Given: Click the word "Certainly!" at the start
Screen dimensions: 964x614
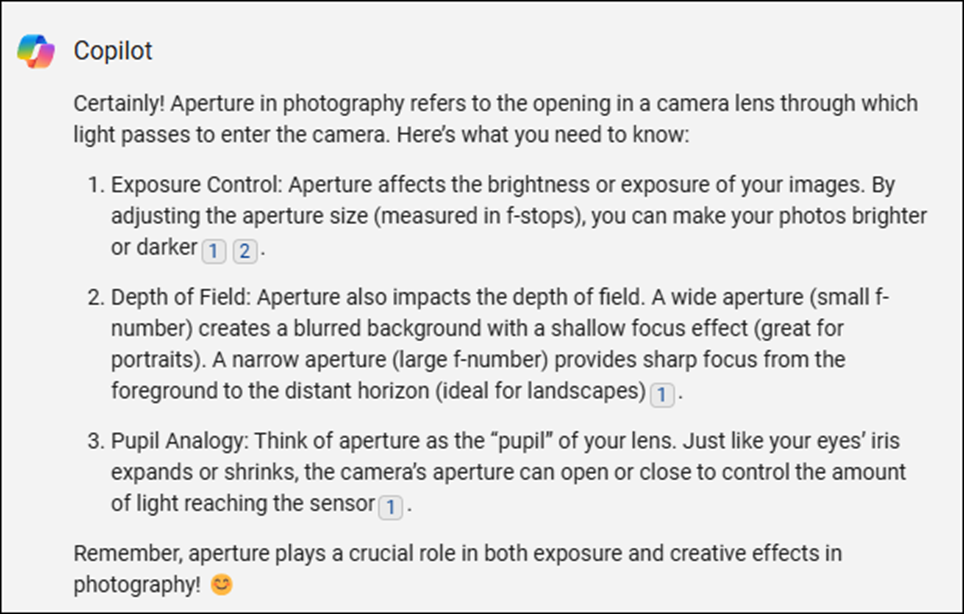Looking at the screenshot, I should 119,103.
